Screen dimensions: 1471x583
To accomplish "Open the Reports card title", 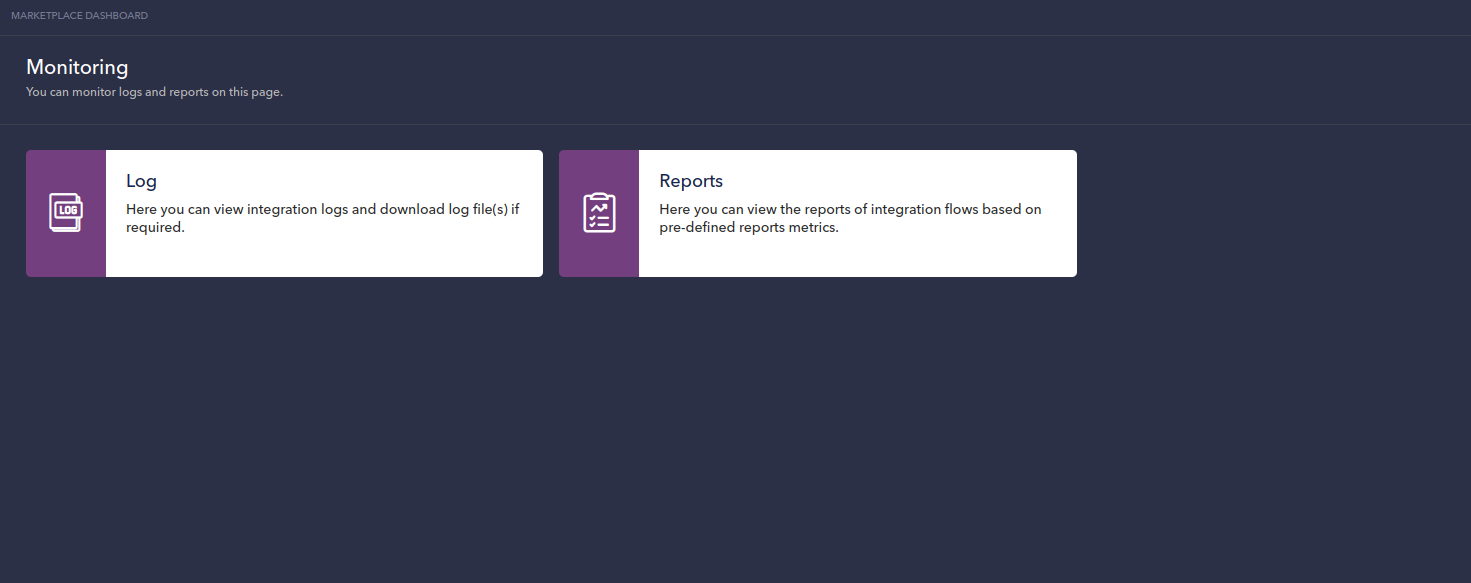I will (x=690, y=181).
